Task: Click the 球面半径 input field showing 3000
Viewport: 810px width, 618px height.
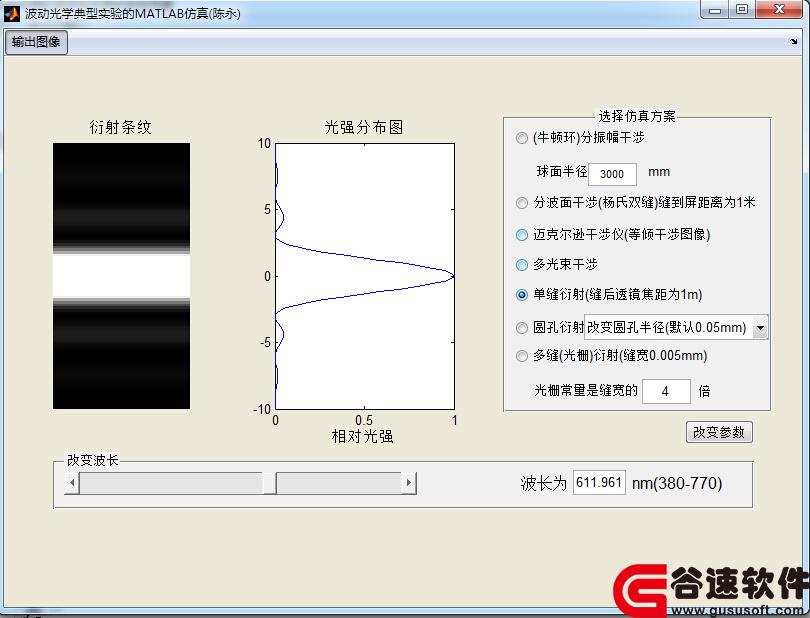Action: click(612, 174)
